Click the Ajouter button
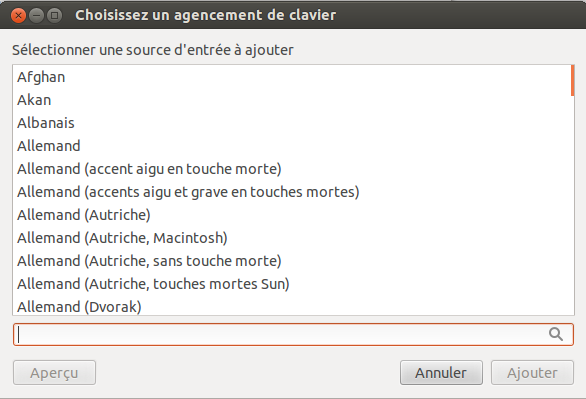The height and width of the screenshot is (399, 586). 532,372
